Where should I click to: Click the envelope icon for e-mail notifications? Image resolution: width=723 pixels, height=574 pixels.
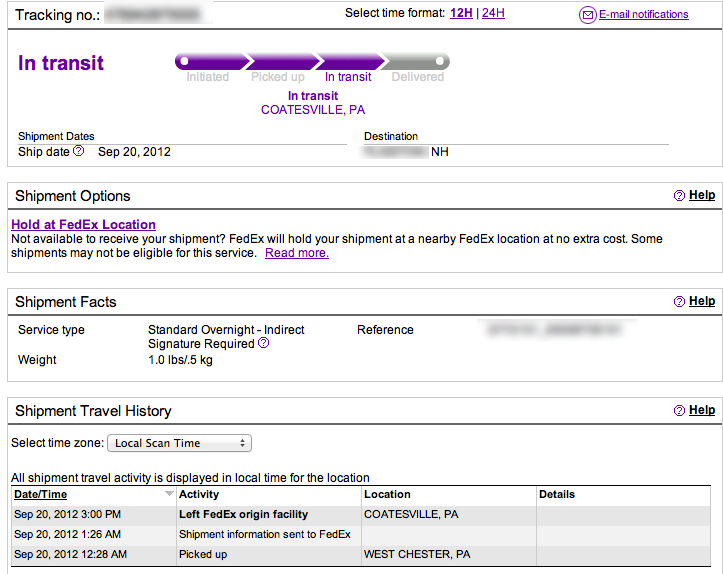click(587, 15)
